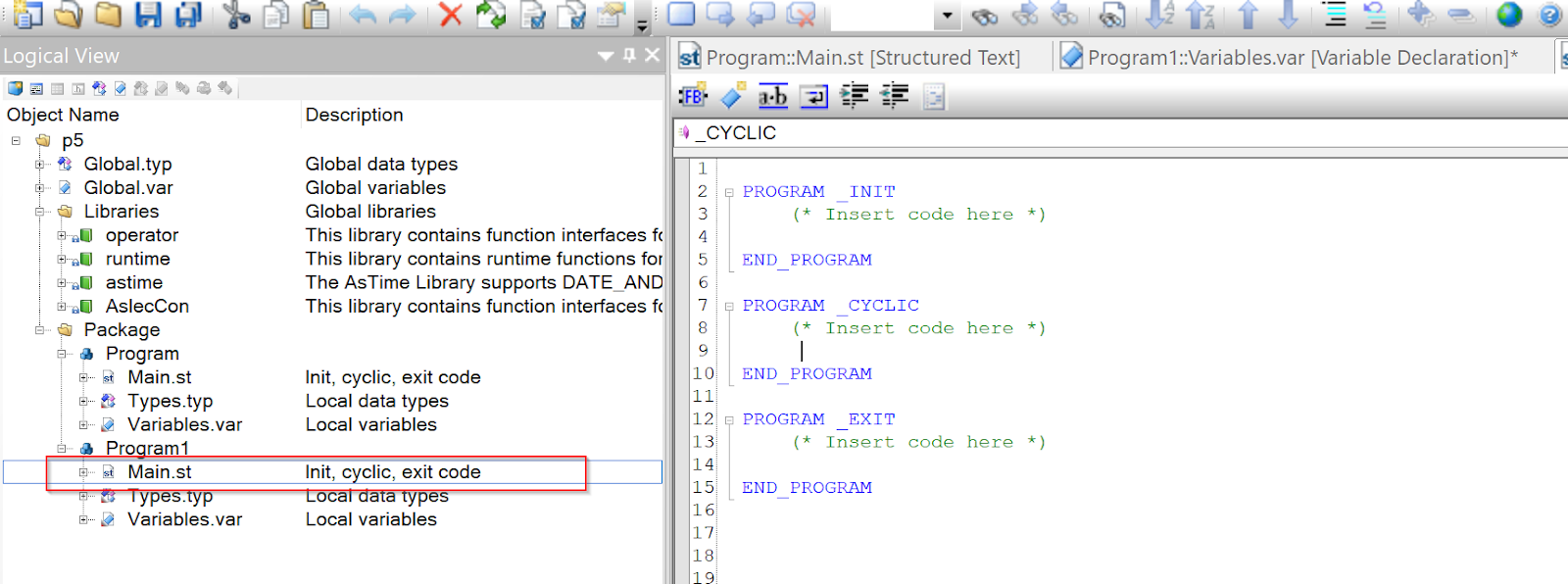Image resolution: width=1568 pixels, height=584 pixels.
Task: Fold the PROGRAM _EXIT code block
Action: tap(729, 419)
